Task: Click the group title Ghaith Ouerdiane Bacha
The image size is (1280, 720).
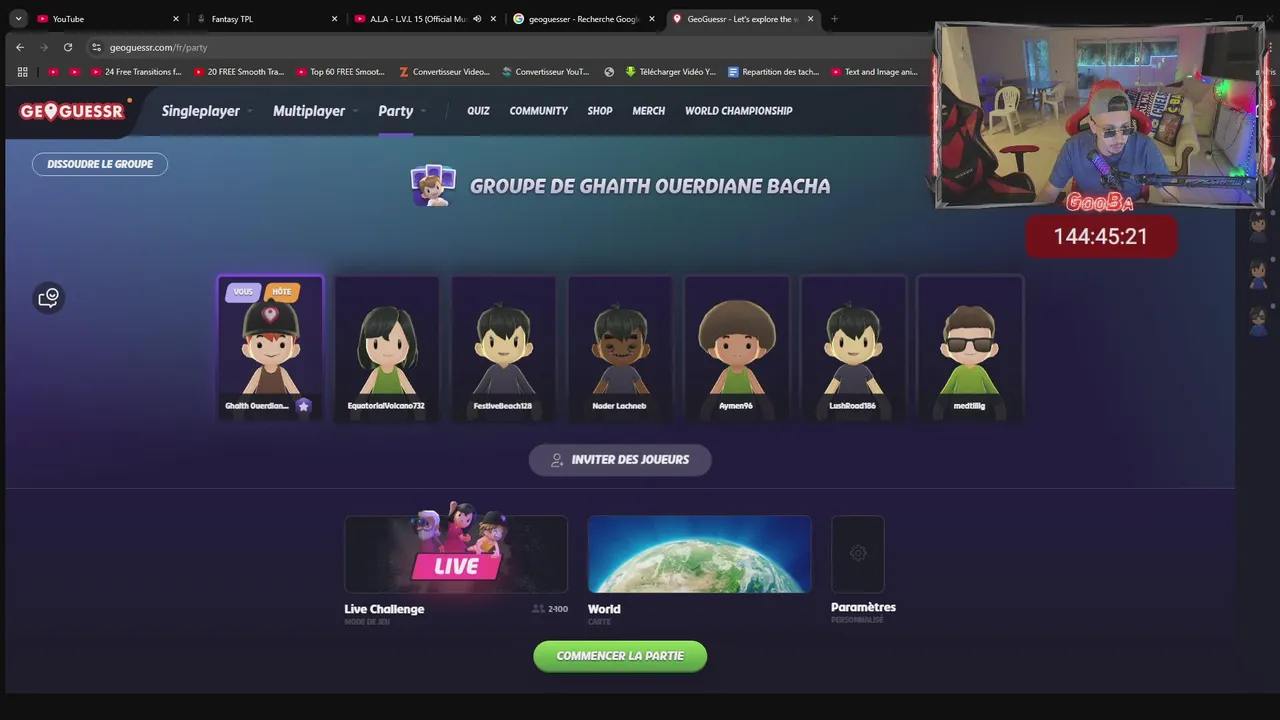Action: (x=650, y=186)
